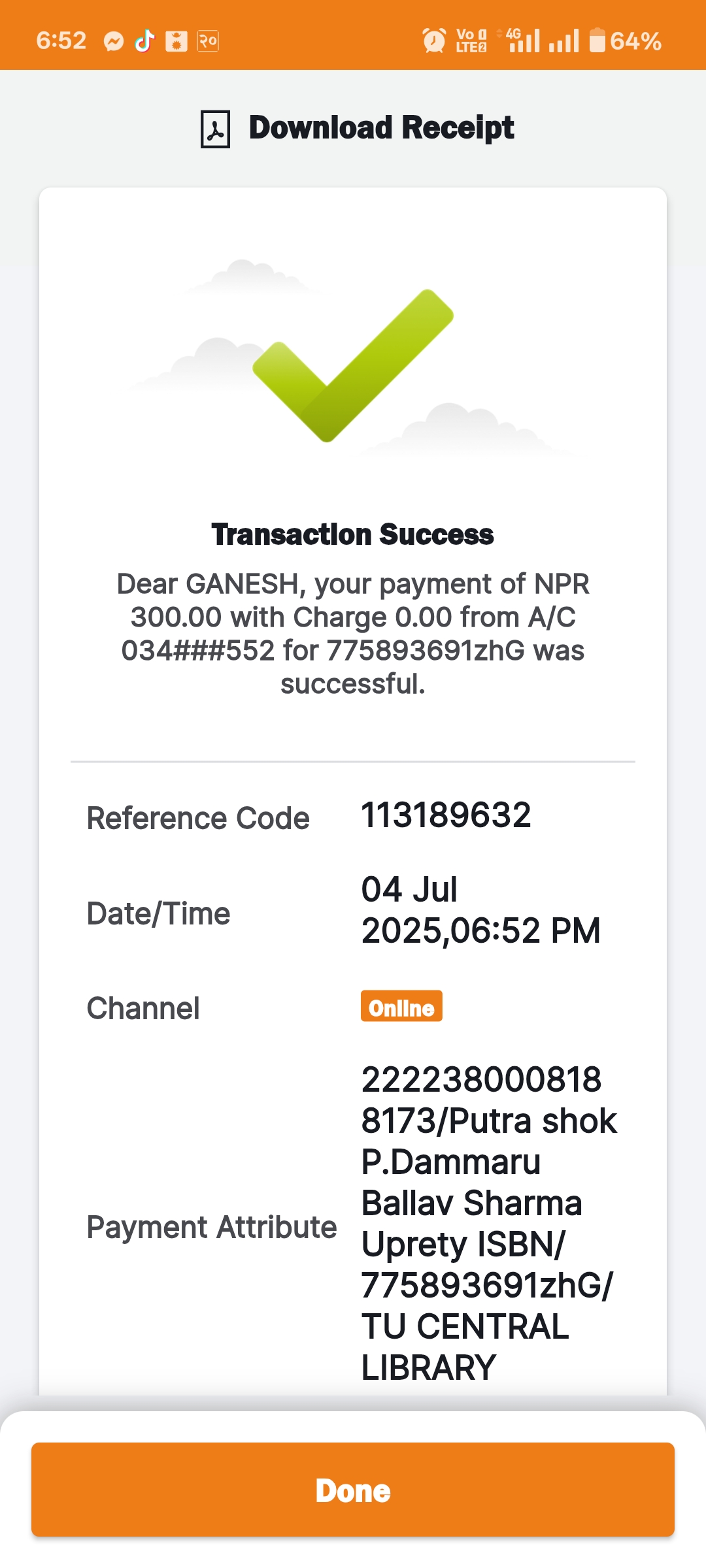The width and height of the screenshot is (706, 1568).
Task: Tap the battery icon in status bar
Action: (x=597, y=41)
